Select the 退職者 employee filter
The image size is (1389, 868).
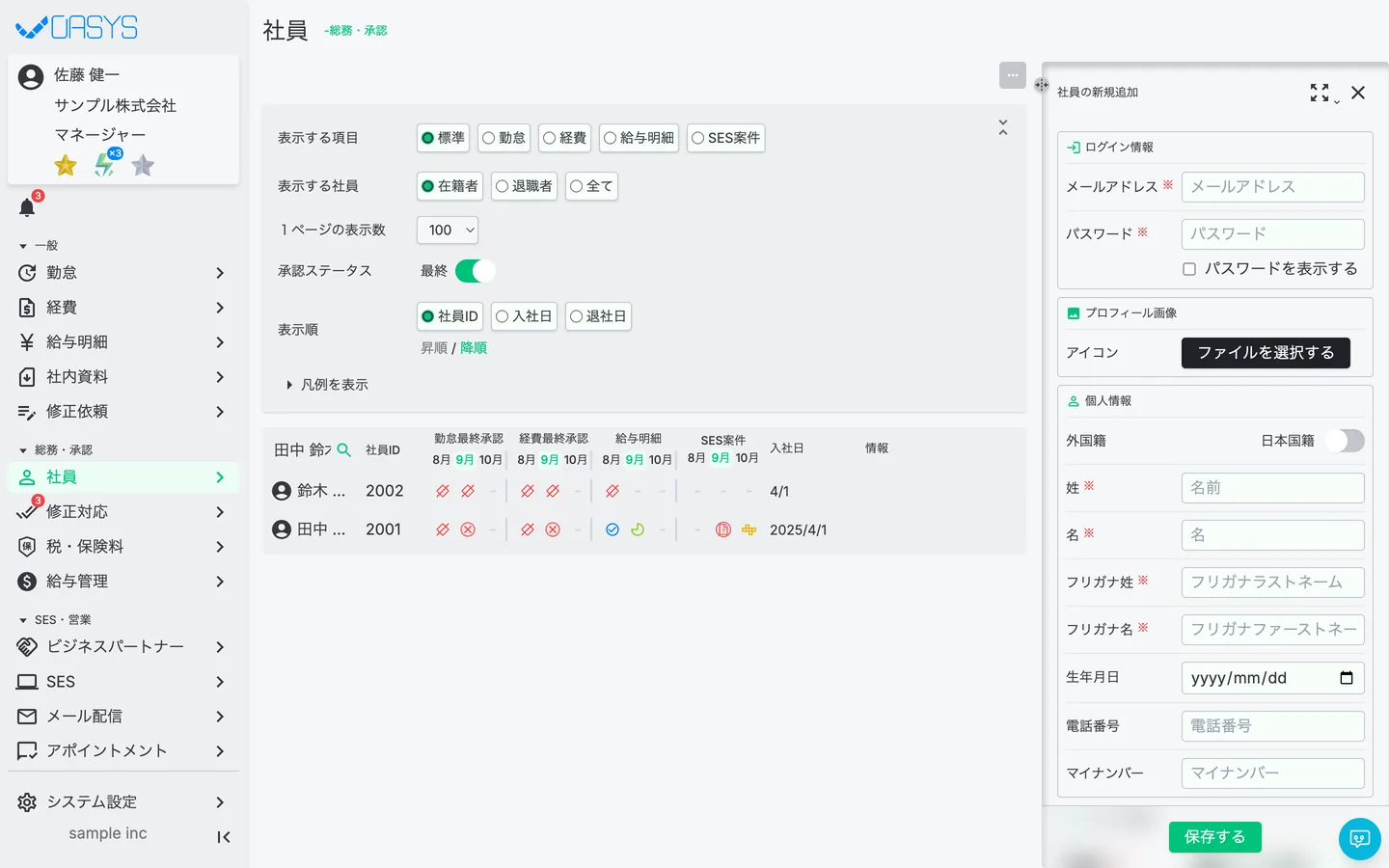524,186
